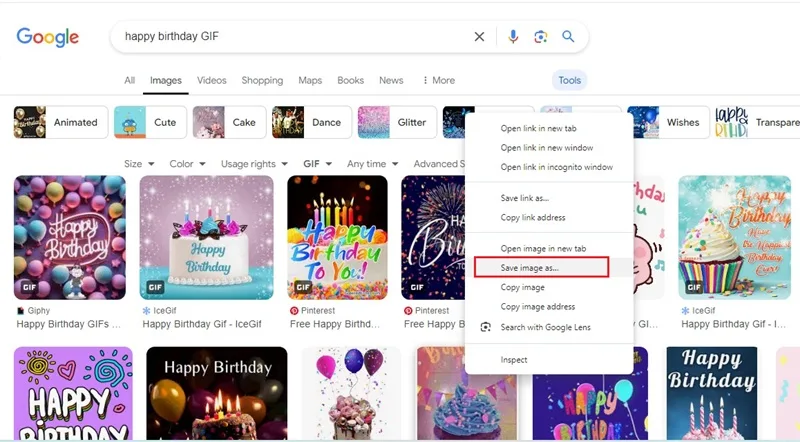
Task: Expand the Any time dropdown
Action: point(372,164)
